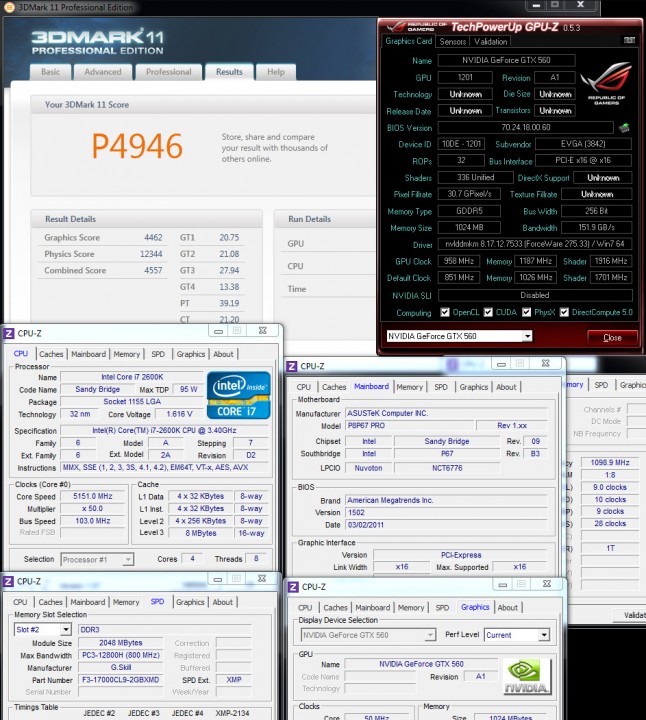646x720 pixels.
Task: Click the CPU-Z icon of the Mainboard window
Action: click(x=292, y=366)
